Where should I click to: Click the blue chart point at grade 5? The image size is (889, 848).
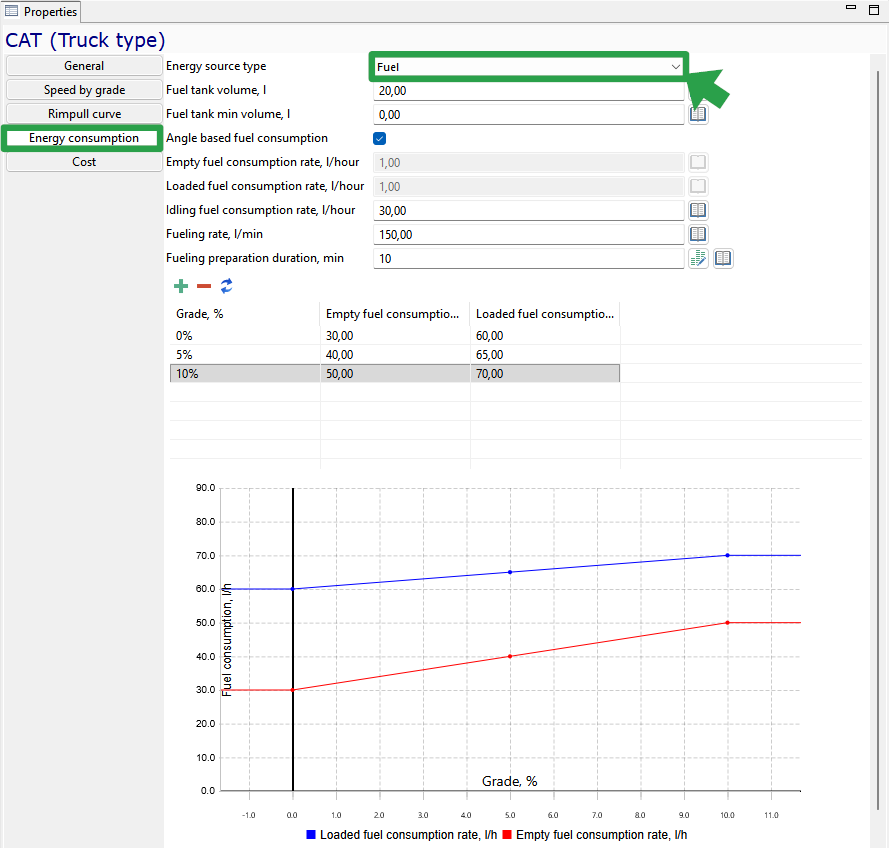click(x=510, y=572)
